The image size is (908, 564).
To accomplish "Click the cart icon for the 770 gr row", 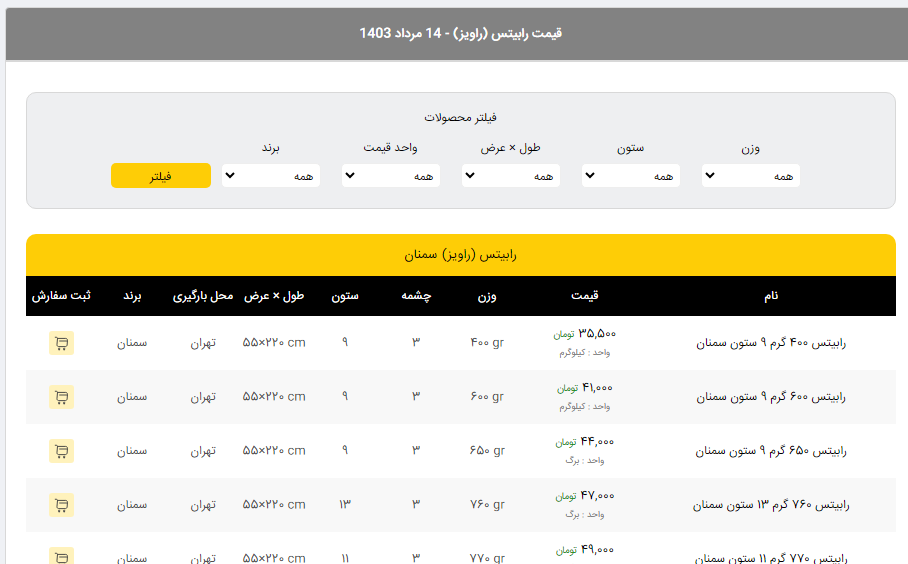I will [61, 556].
